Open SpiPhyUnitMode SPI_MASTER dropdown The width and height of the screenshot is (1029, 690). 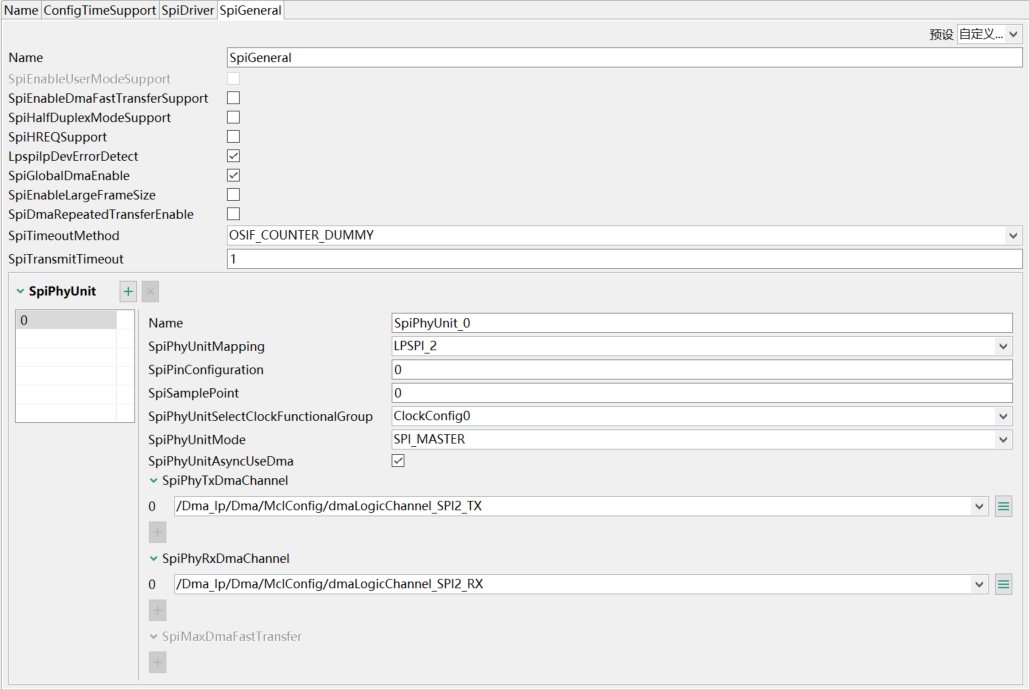[1004, 439]
